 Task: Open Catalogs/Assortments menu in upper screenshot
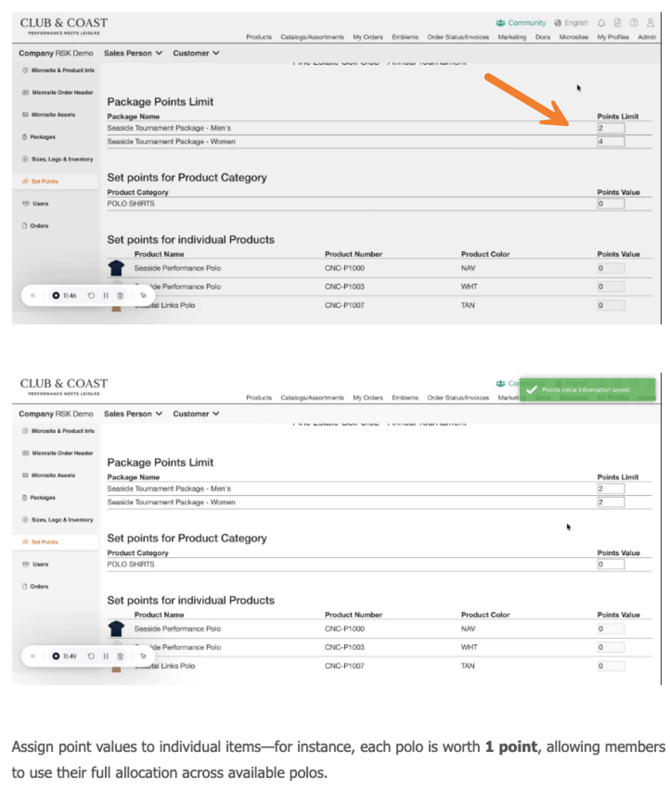(x=312, y=37)
